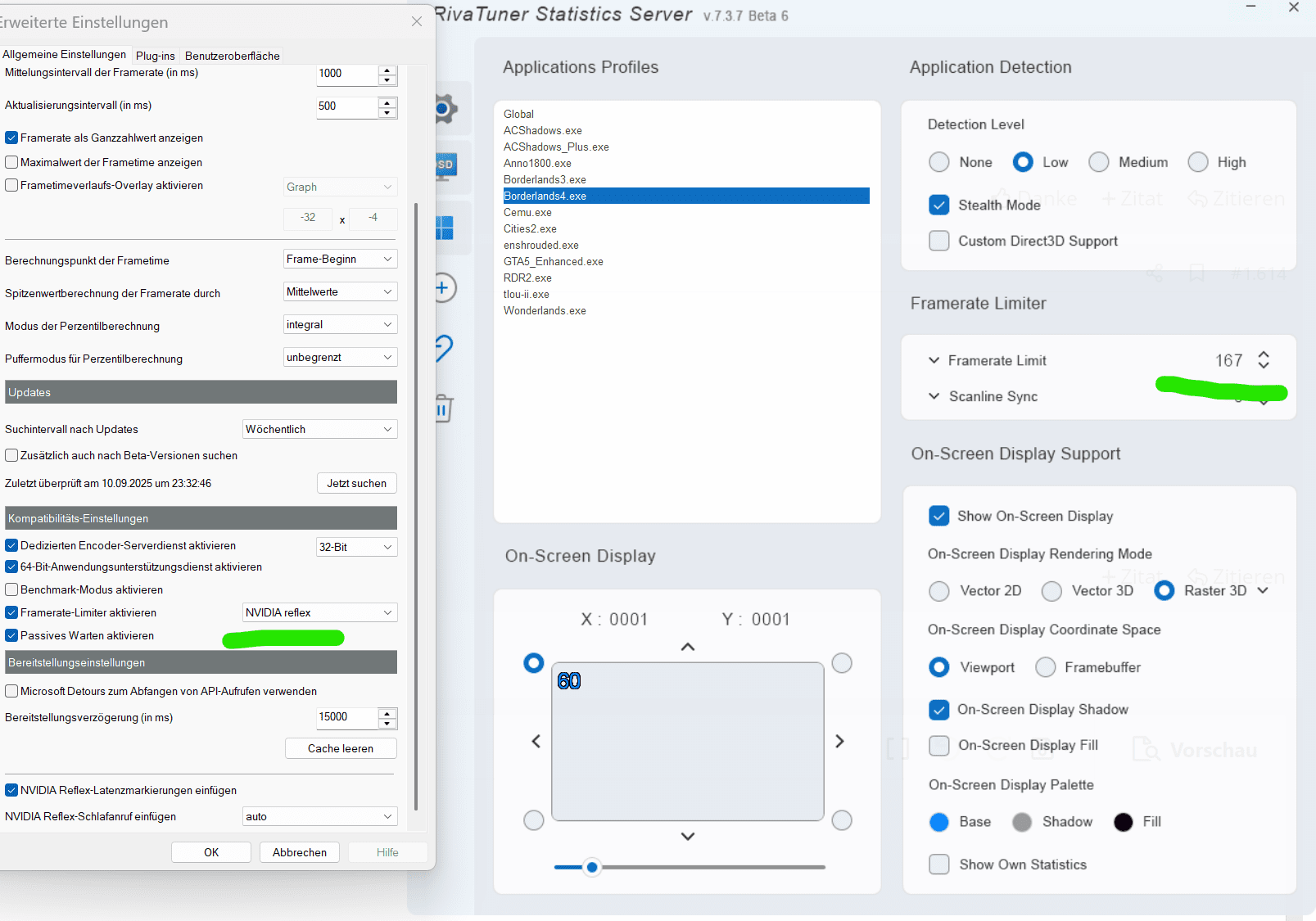
Task: Confirm the dialog with OK
Action: tap(211, 852)
